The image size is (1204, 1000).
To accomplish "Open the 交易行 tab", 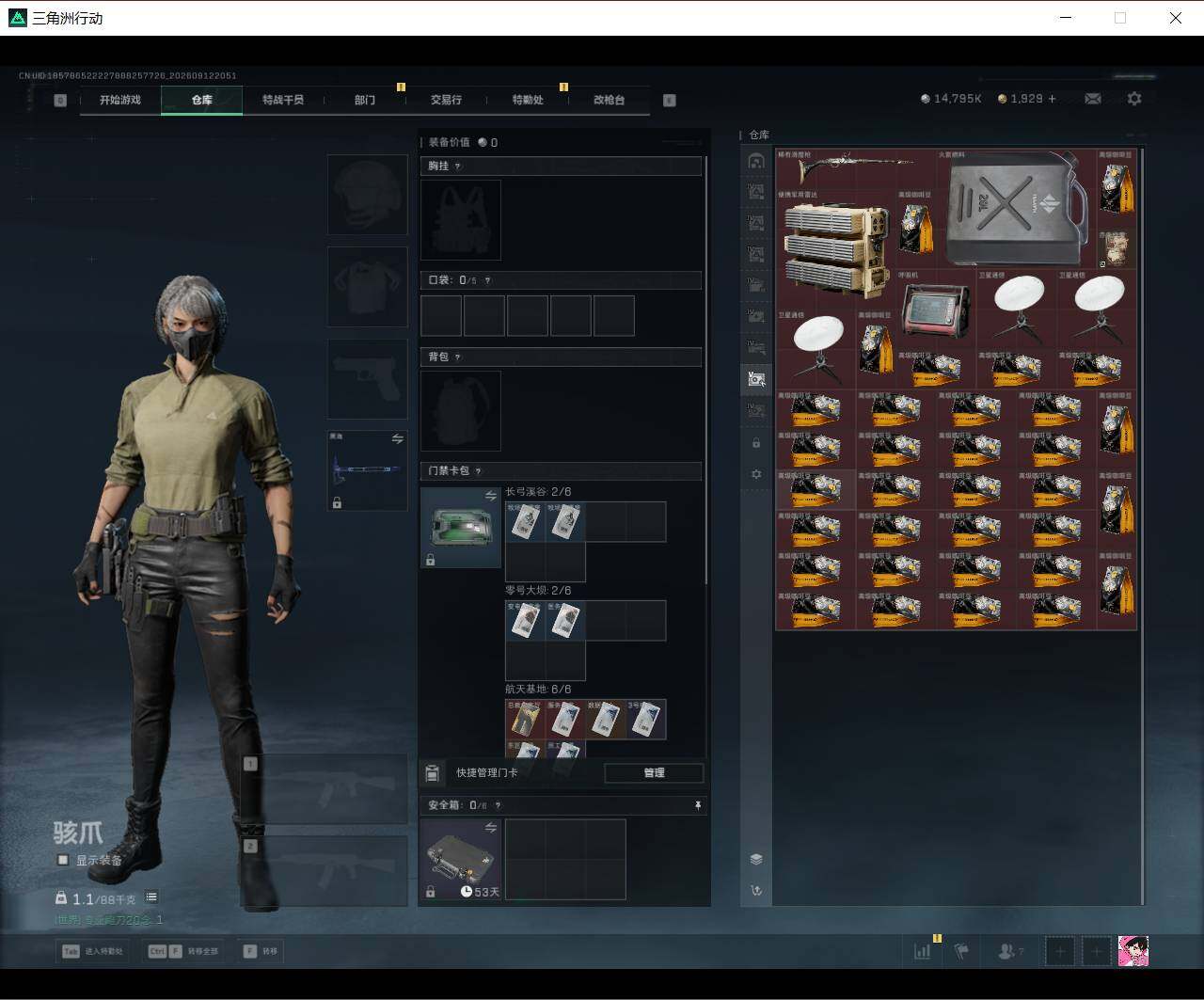I will (x=446, y=100).
